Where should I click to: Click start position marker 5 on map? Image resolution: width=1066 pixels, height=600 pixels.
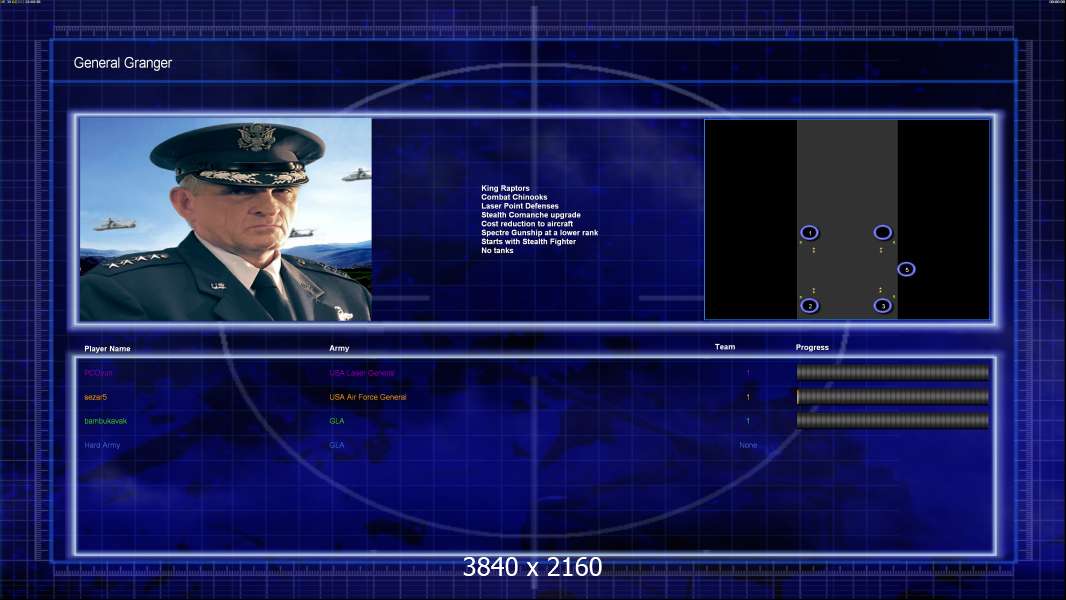[x=906, y=269]
